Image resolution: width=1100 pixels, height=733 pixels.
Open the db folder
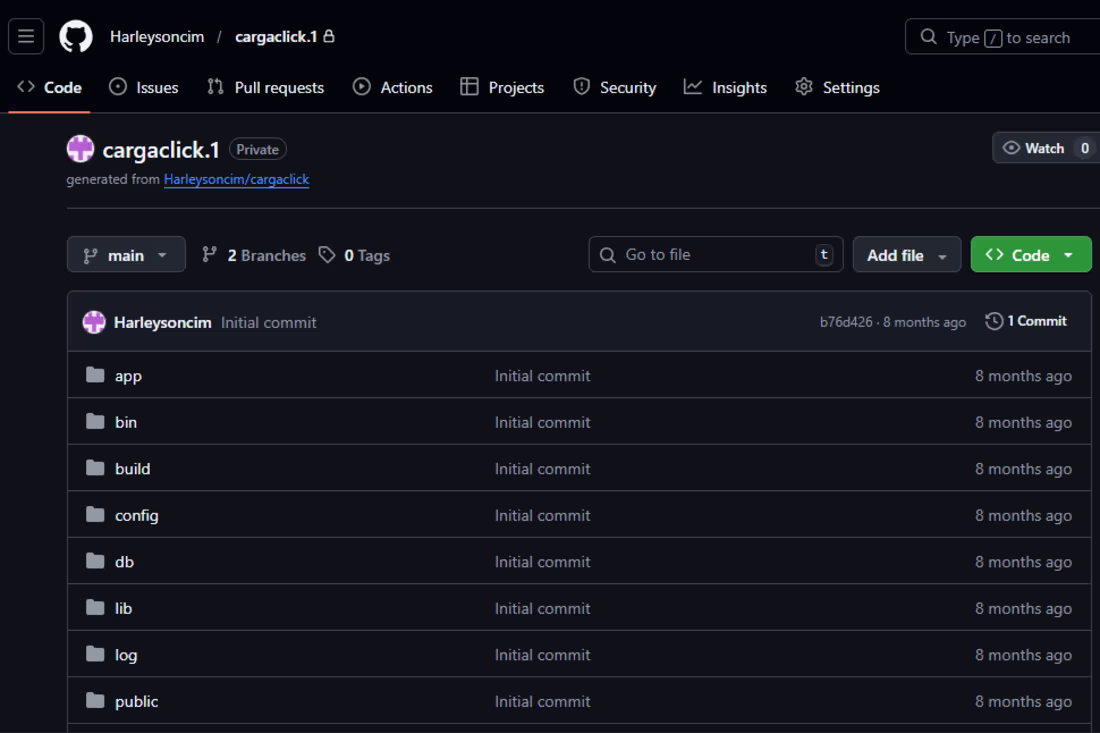pyautogui.click(x=124, y=562)
